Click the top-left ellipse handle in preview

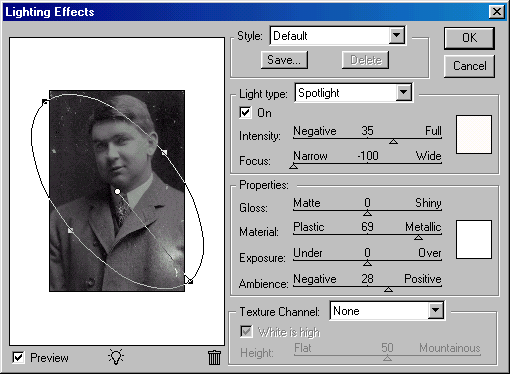pos(45,102)
